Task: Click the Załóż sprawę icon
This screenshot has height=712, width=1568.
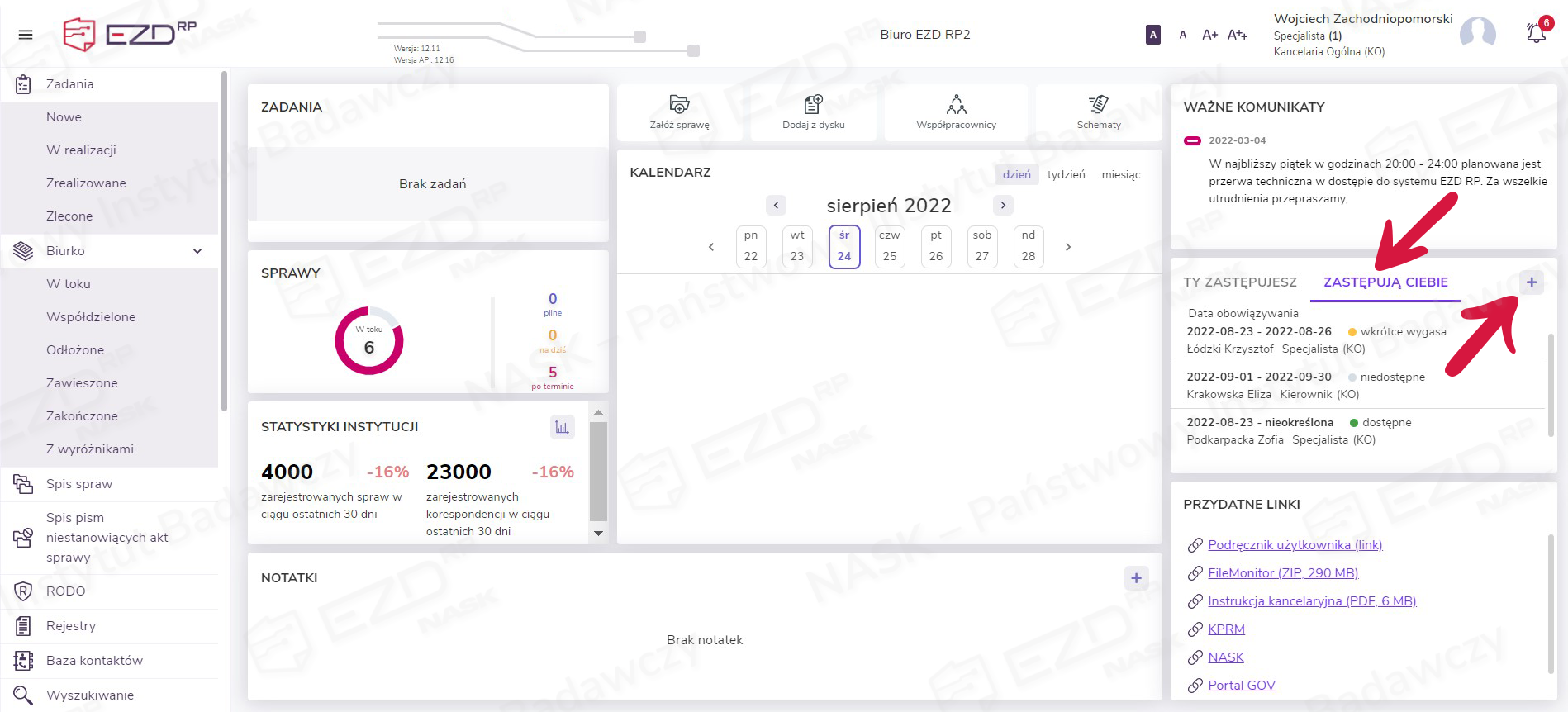Action: tap(679, 105)
